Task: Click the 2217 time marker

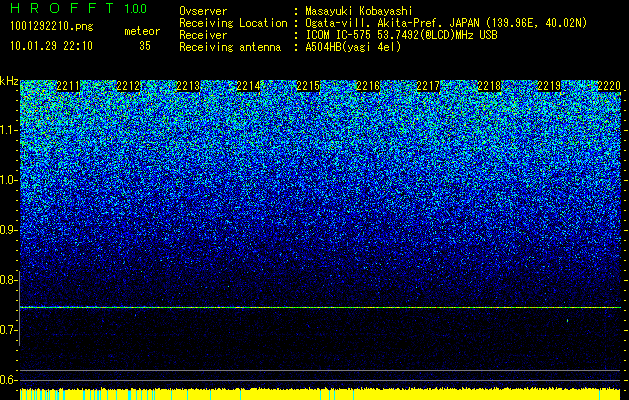Action: 428,86
